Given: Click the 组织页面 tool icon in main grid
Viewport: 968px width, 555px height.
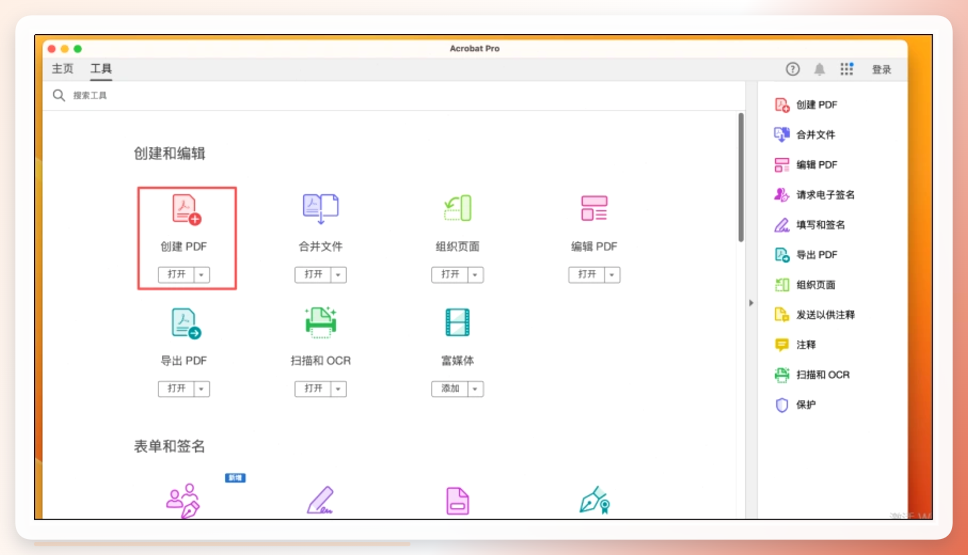Looking at the screenshot, I should point(457,208).
